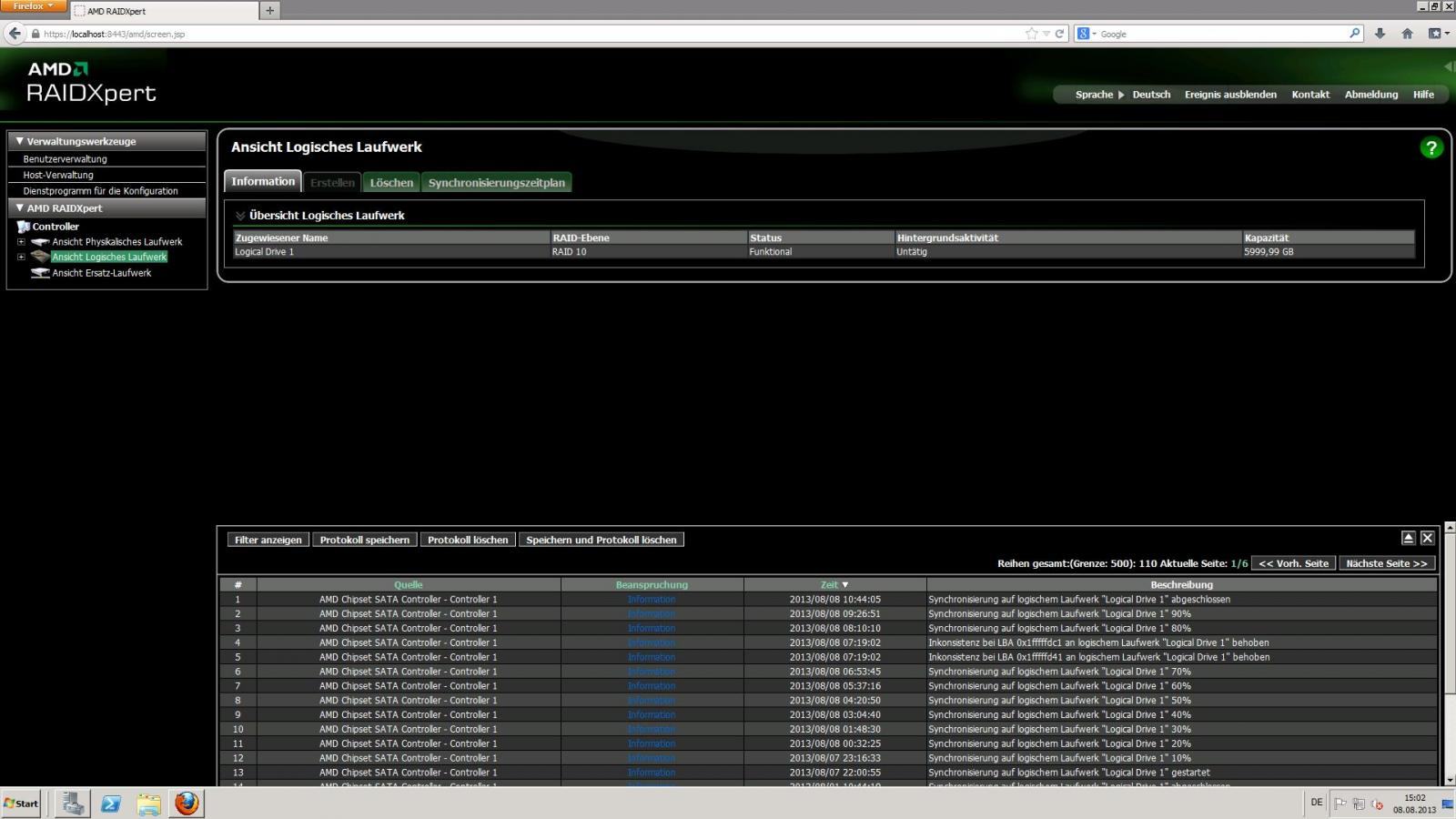This screenshot has width=1456, height=819.
Task: Expand Ansicht Logisches Laufwerk tree node
Action: 21,258
